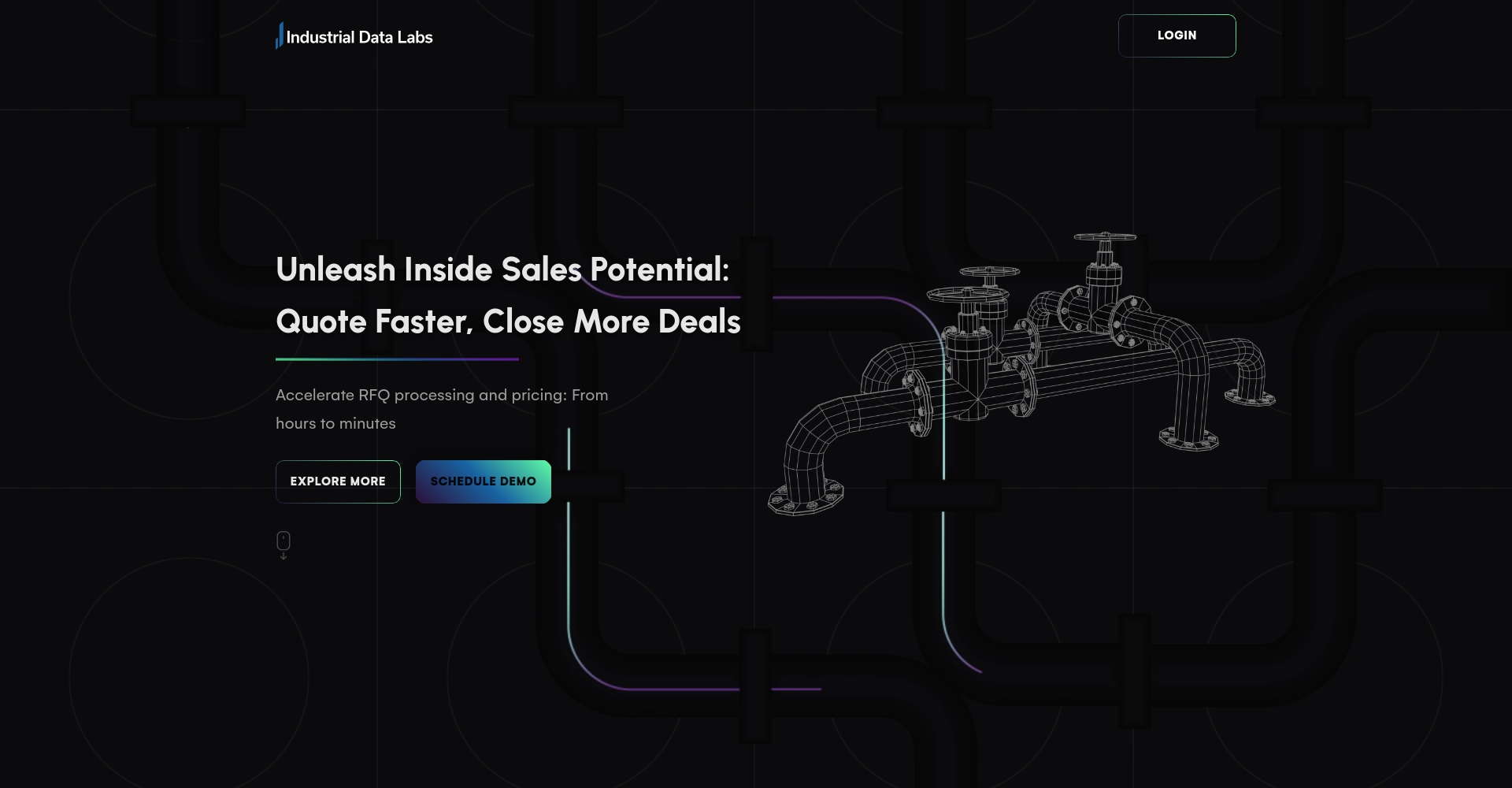
Task: Click the small down arrow under the mouse icon
Action: [x=283, y=557]
